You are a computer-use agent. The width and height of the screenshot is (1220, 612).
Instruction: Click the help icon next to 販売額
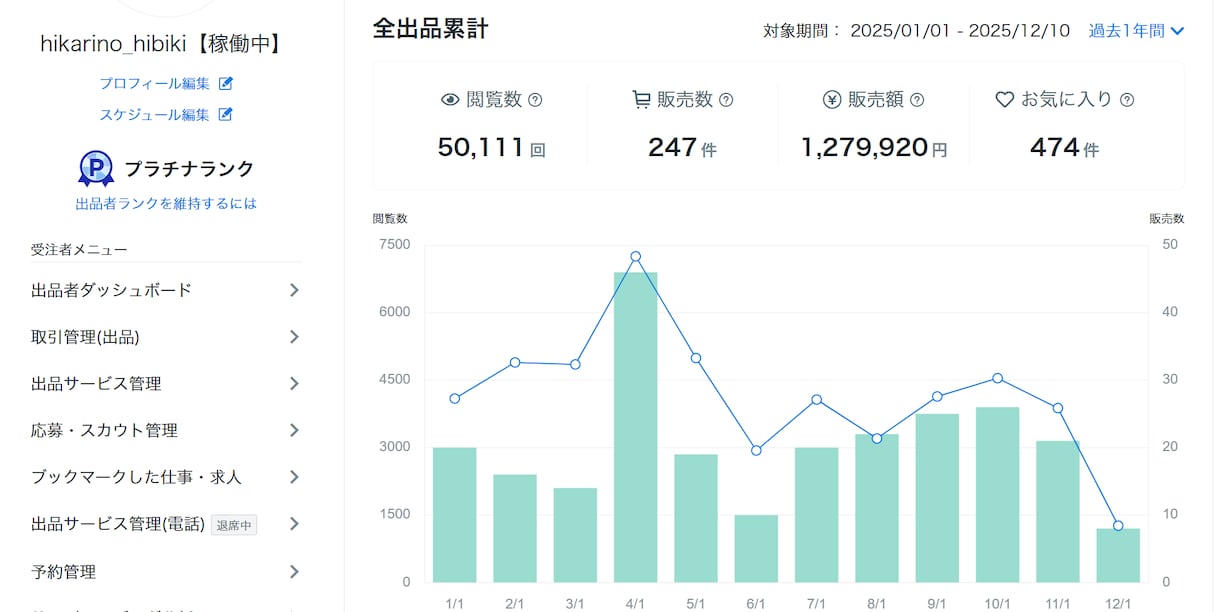(917, 100)
